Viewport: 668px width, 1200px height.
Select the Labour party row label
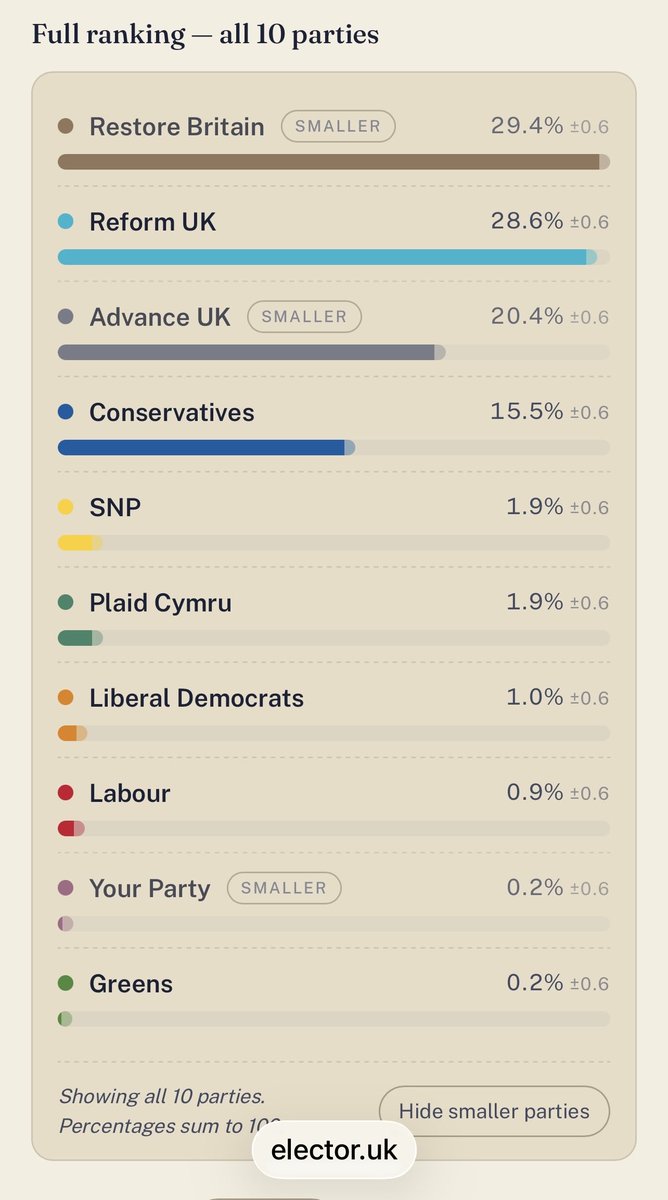(x=130, y=793)
